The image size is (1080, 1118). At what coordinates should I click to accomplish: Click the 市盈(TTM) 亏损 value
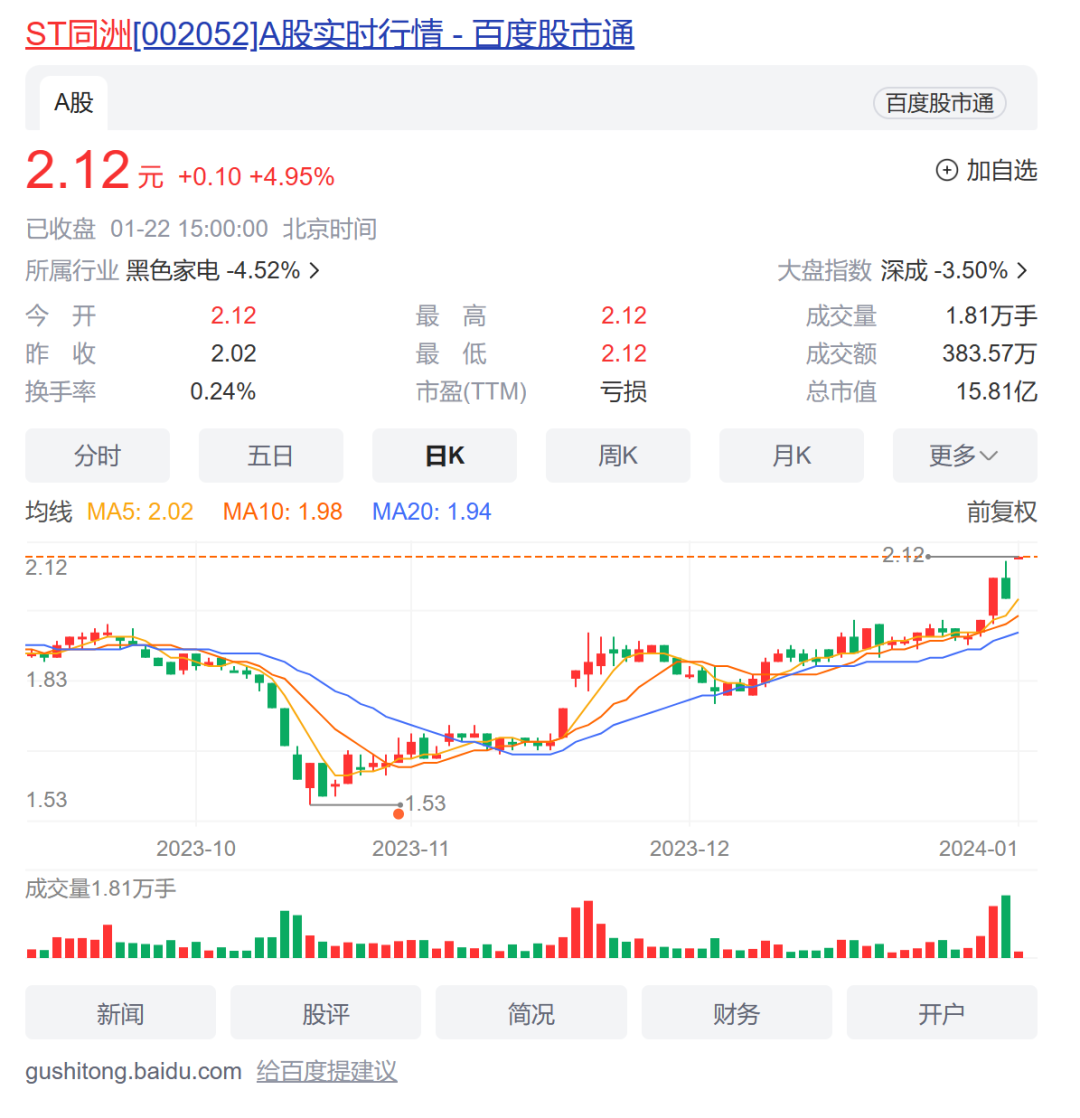(623, 391)
